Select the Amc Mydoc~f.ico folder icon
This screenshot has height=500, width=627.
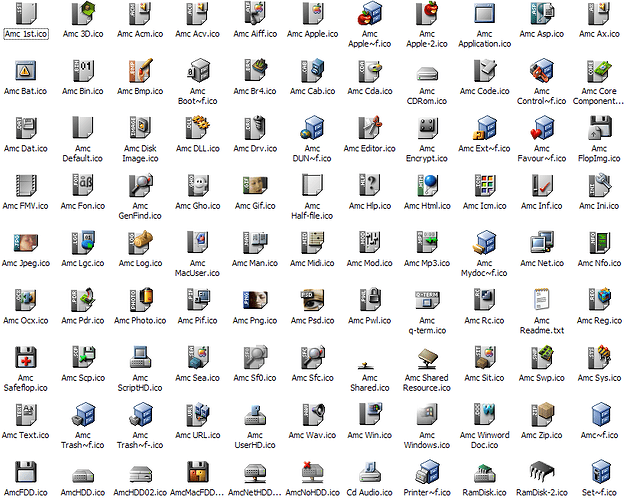(x=484, y=243)
